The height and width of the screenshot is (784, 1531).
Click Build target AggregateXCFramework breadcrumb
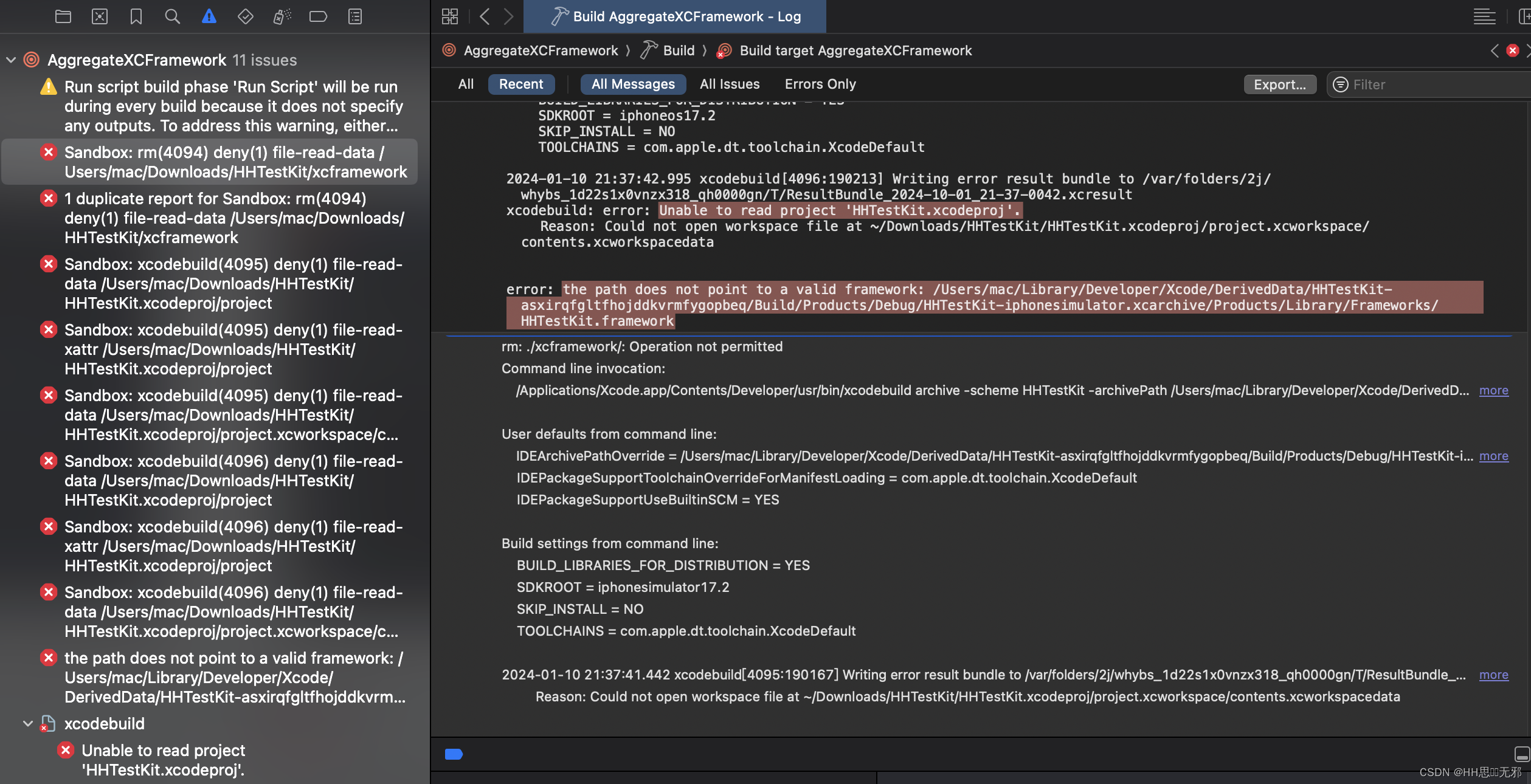coord(855,50)
